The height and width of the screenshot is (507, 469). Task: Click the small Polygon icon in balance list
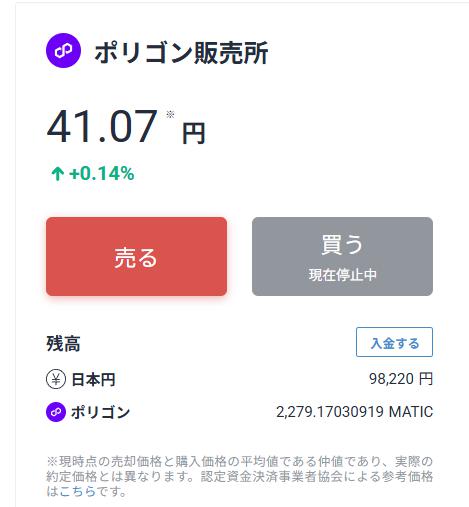click(x=55, y=412)
